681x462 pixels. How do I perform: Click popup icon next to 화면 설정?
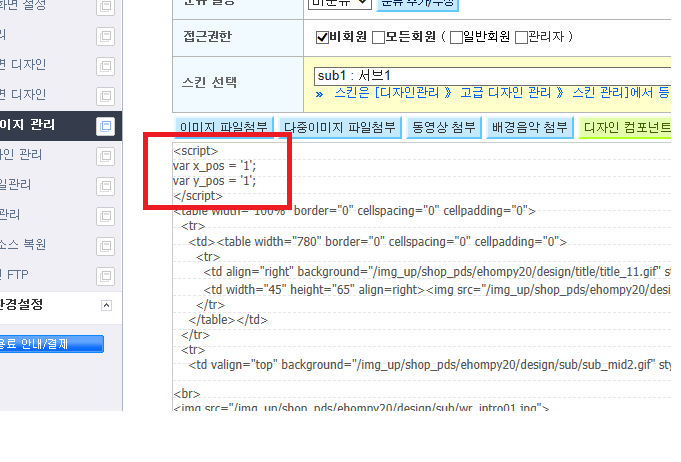pos(105,7)
